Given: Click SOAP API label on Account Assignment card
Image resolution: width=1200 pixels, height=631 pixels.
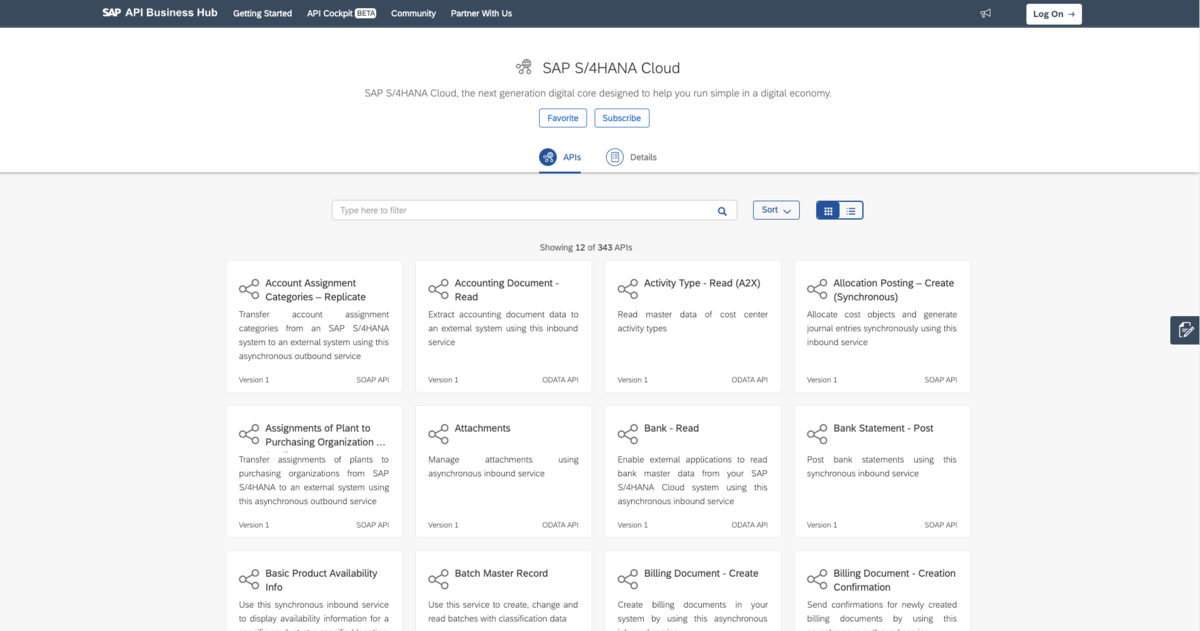Looking at the screenshot, I should point(373,380).
